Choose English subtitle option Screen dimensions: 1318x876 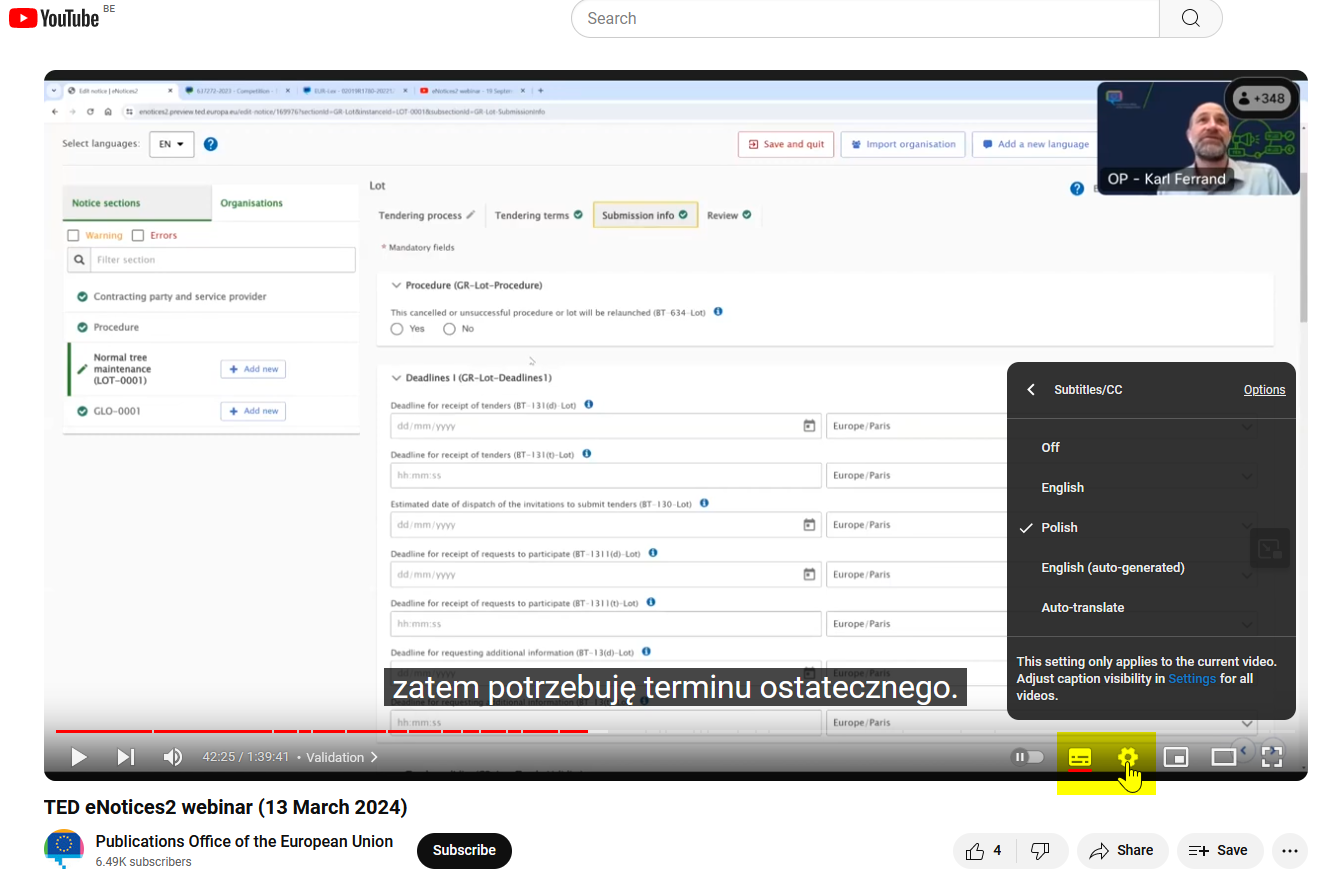tap(1062, 488)
